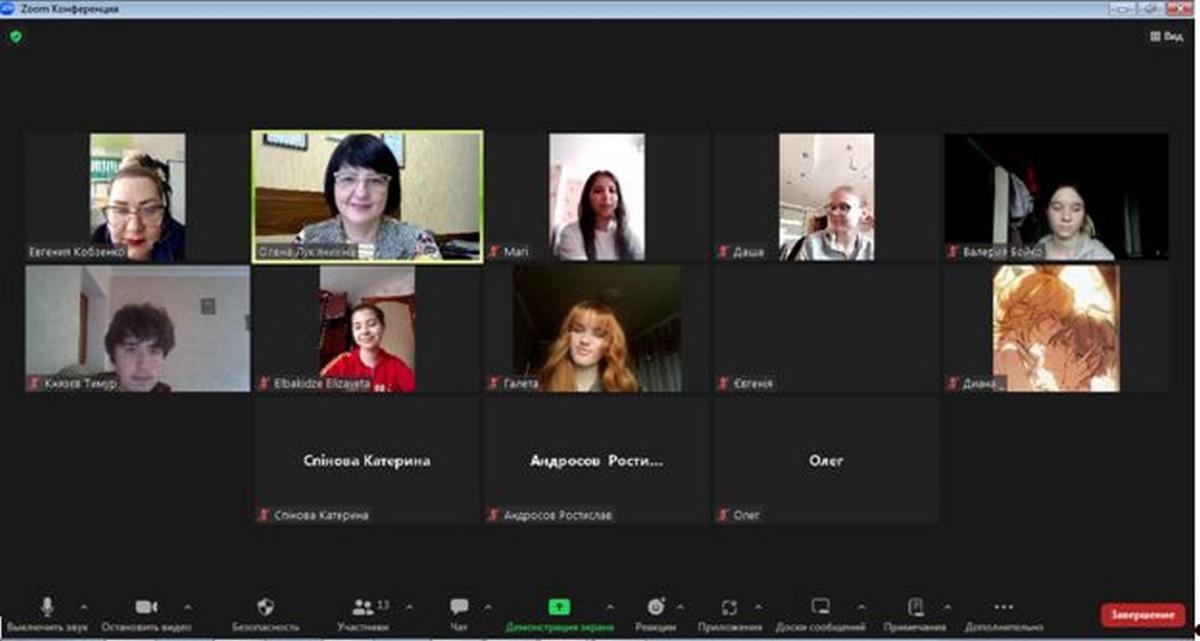The image size is (1200, 641).
Task: Open the Реакции reactions icon
Action: coord(656,606)
